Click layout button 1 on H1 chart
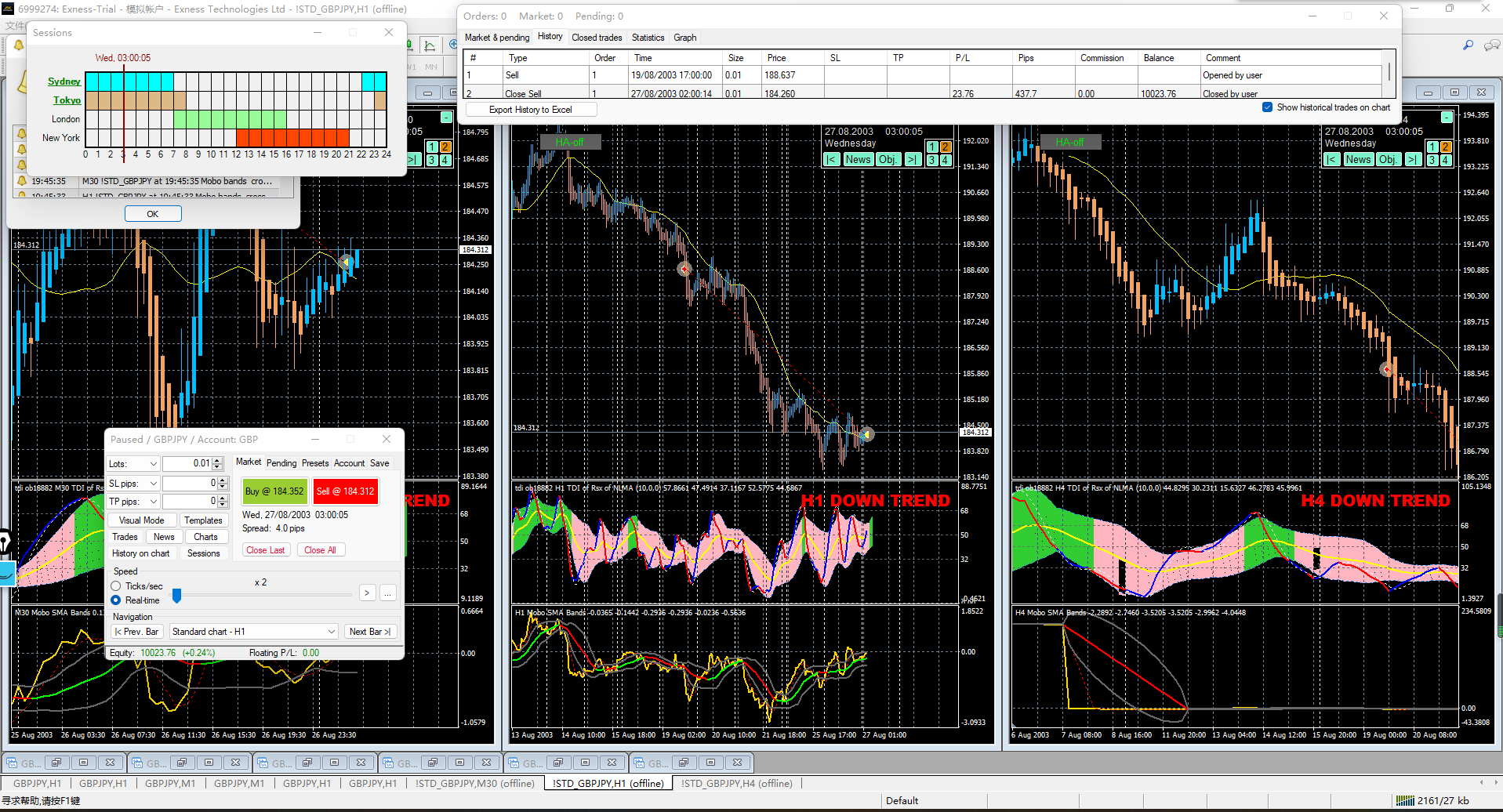1503x812 pixels. (x=933, y=147)
